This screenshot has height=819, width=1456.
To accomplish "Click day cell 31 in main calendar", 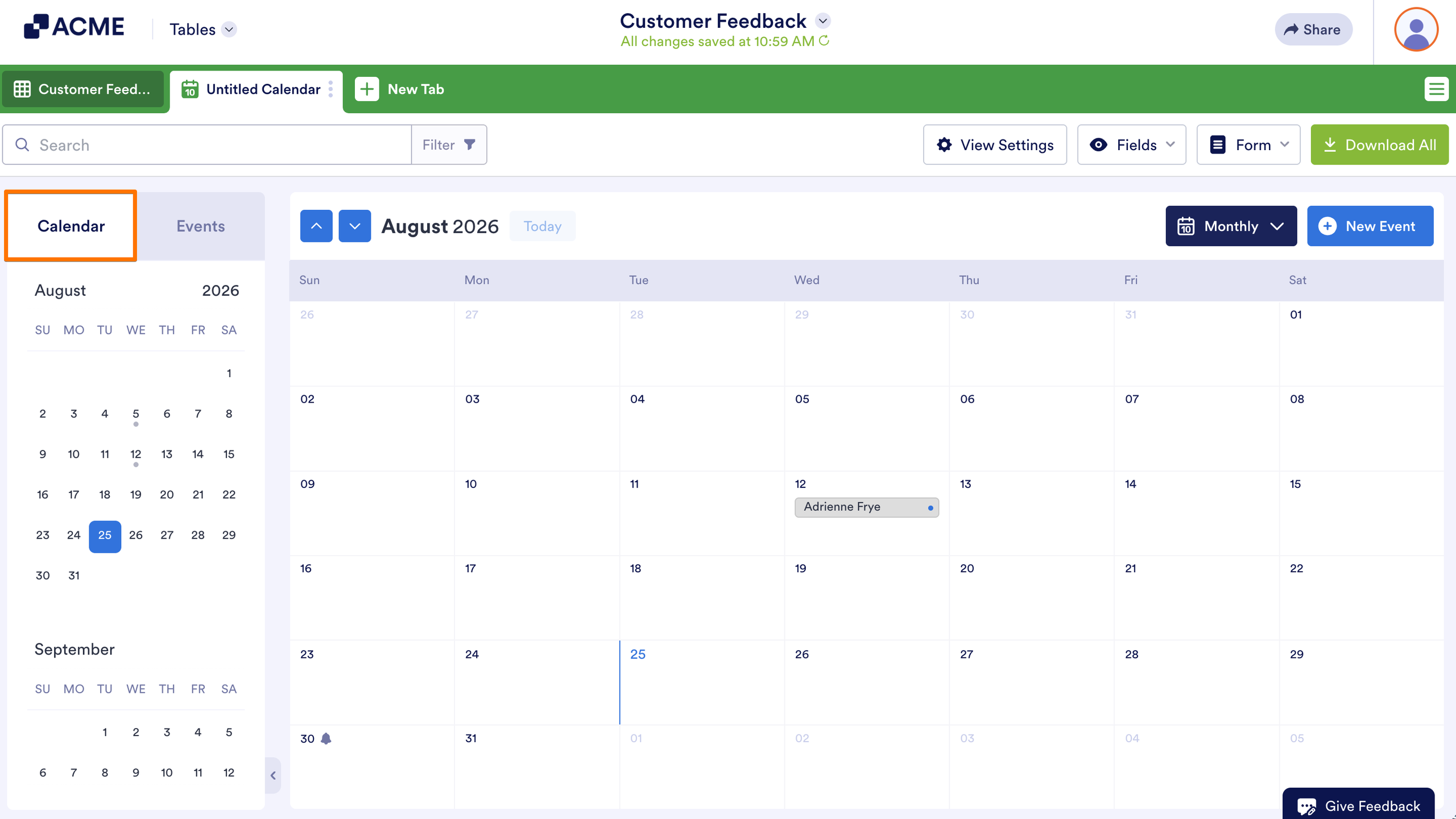I will pos(537,766).
